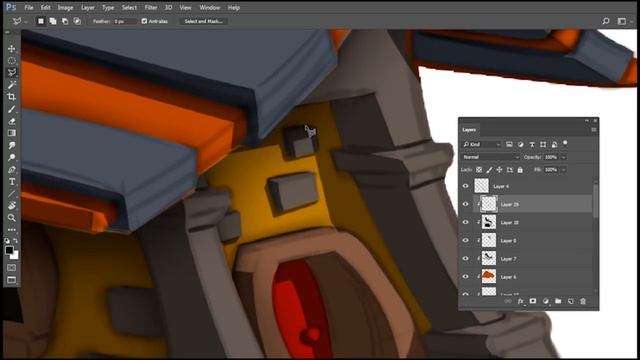Hide Layer 6 using its eye icon
The width and height of the screenshot is (640, 360).
point(466,277)
